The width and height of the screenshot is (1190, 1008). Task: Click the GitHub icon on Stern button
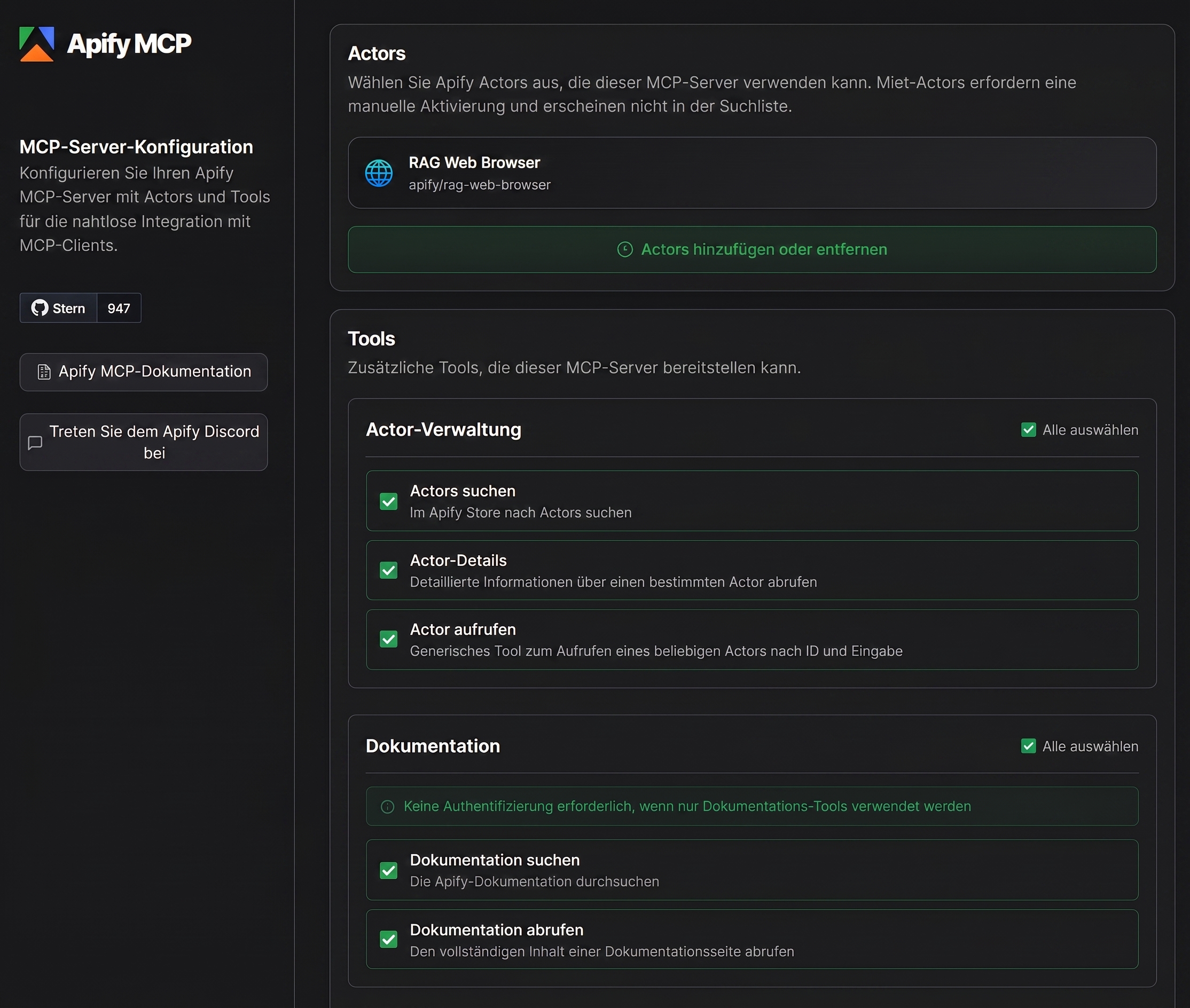coord(40,308)
